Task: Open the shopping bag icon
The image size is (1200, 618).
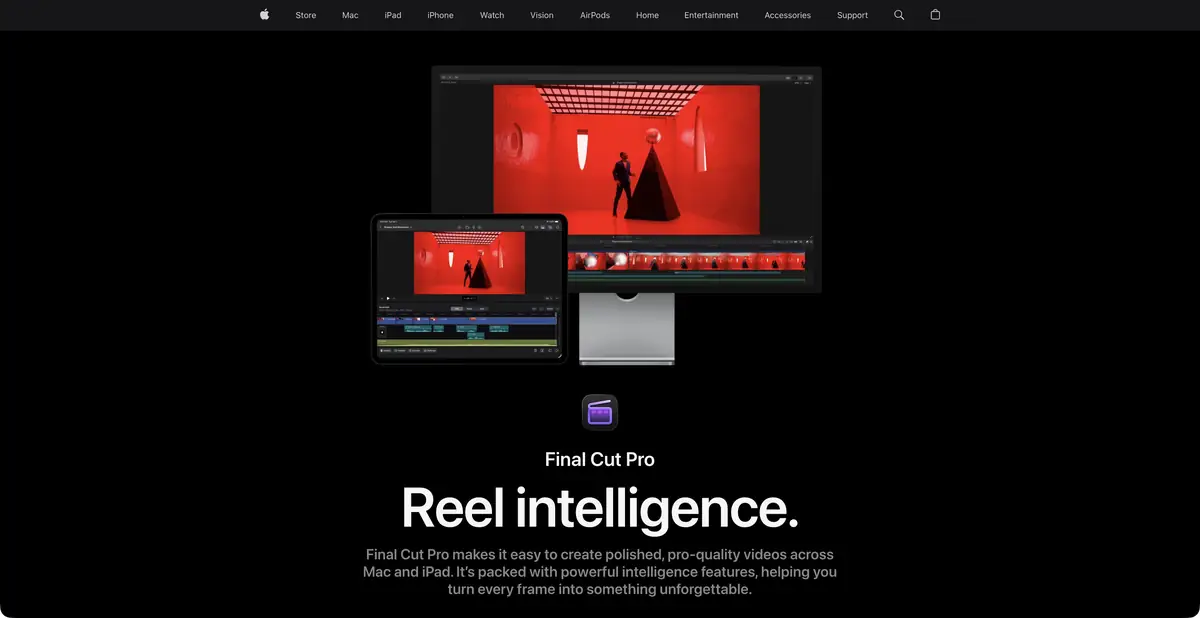Action: pos(935,15)
